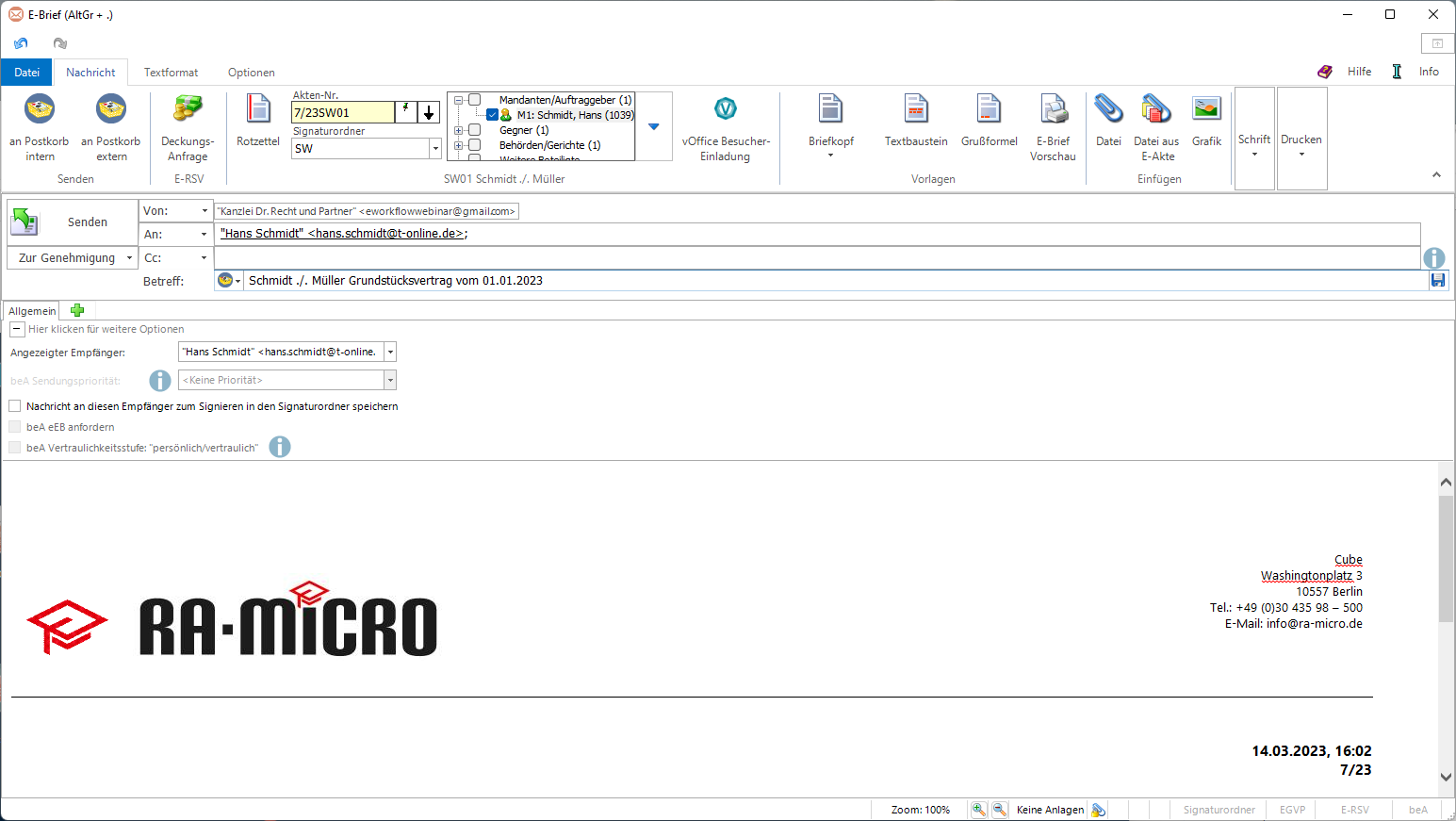This screenshot has height=821, width=1456.
Task: Click the down arrow button beside Akten-Nr.
Action: (x=429, y=112)
